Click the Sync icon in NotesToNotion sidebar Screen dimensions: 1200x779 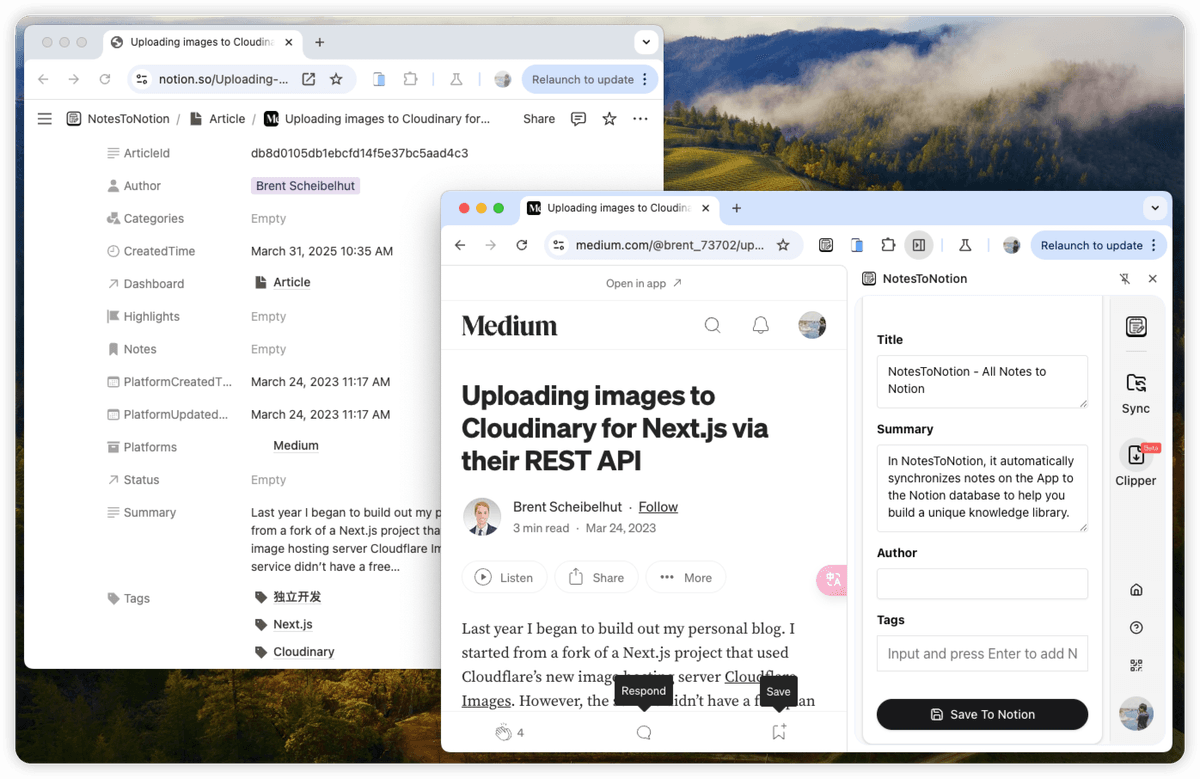(1135, 384)
